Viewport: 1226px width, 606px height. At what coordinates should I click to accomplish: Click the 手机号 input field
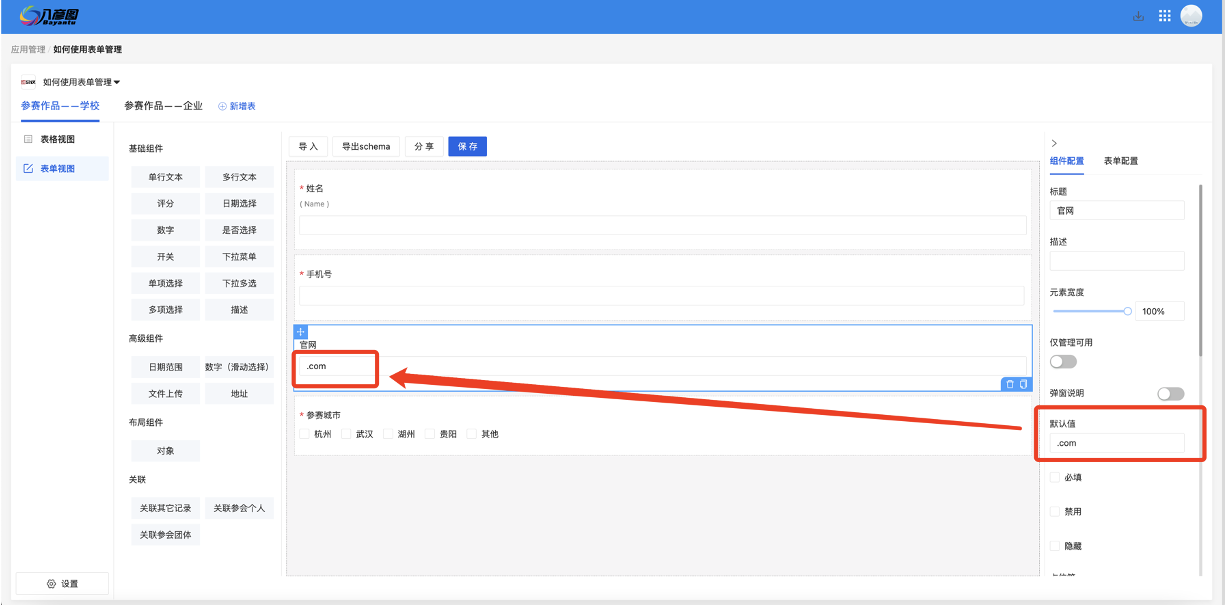pos(662,295)
